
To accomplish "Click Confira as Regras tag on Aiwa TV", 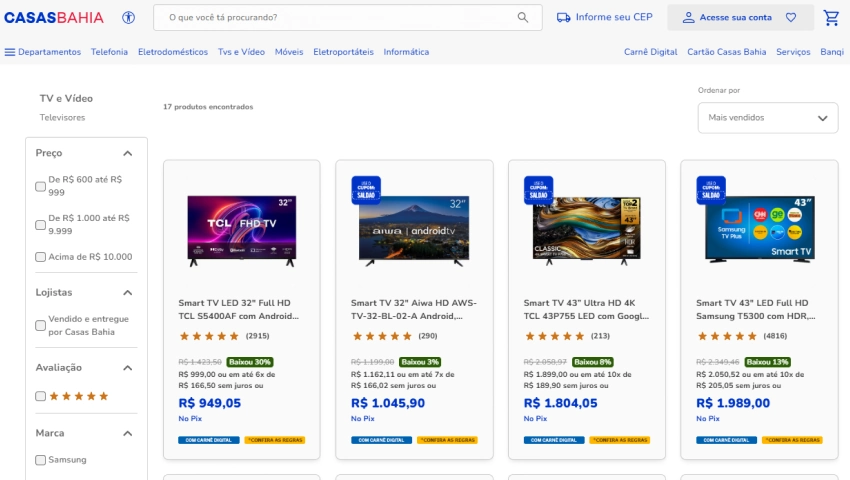I will (x=447, y=440).
